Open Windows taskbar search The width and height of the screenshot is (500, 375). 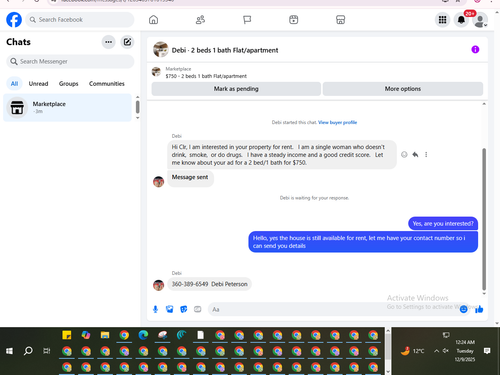point(28,351)
